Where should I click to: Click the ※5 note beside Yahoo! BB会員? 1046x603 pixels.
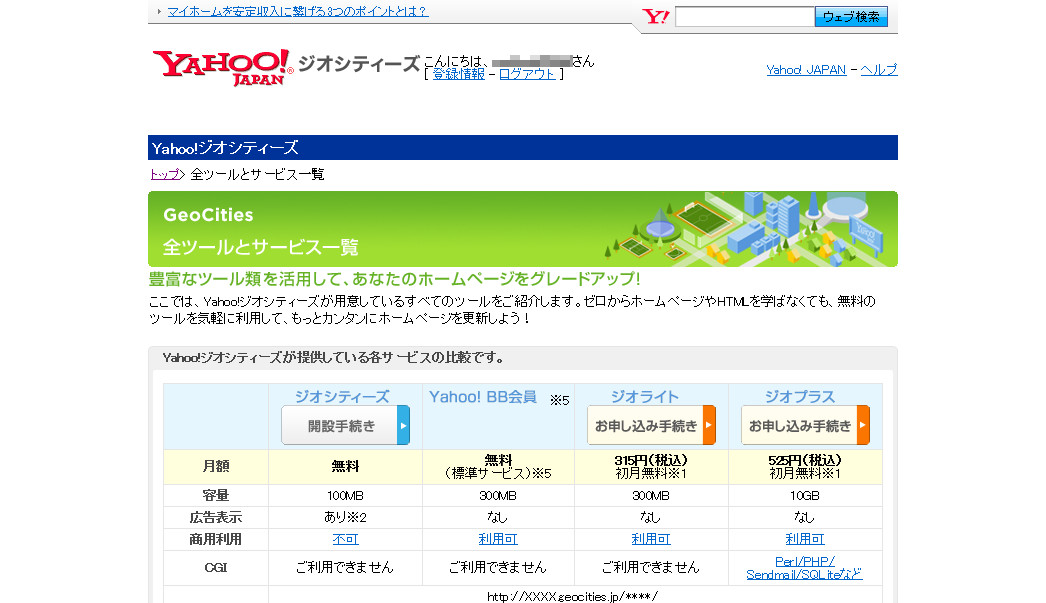tap(560, 400)
